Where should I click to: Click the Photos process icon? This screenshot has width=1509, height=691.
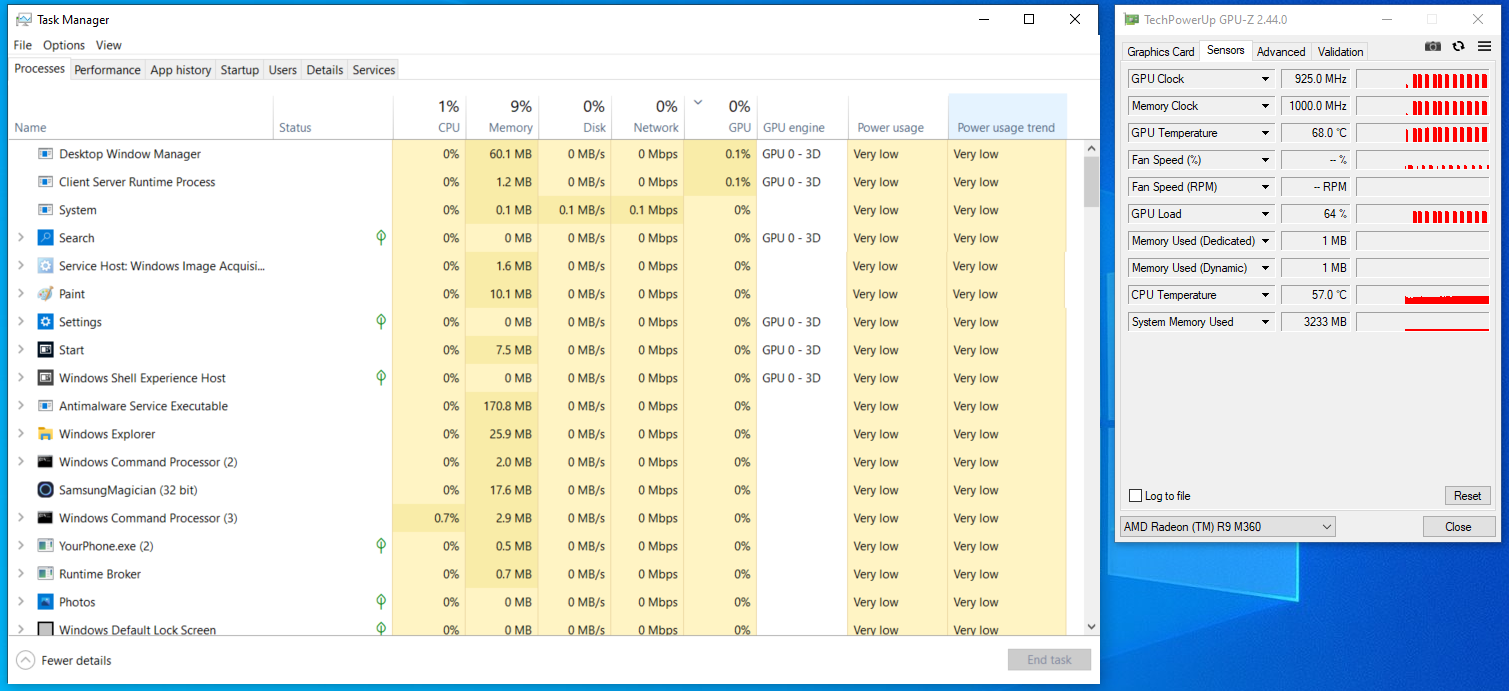(45, 602)
